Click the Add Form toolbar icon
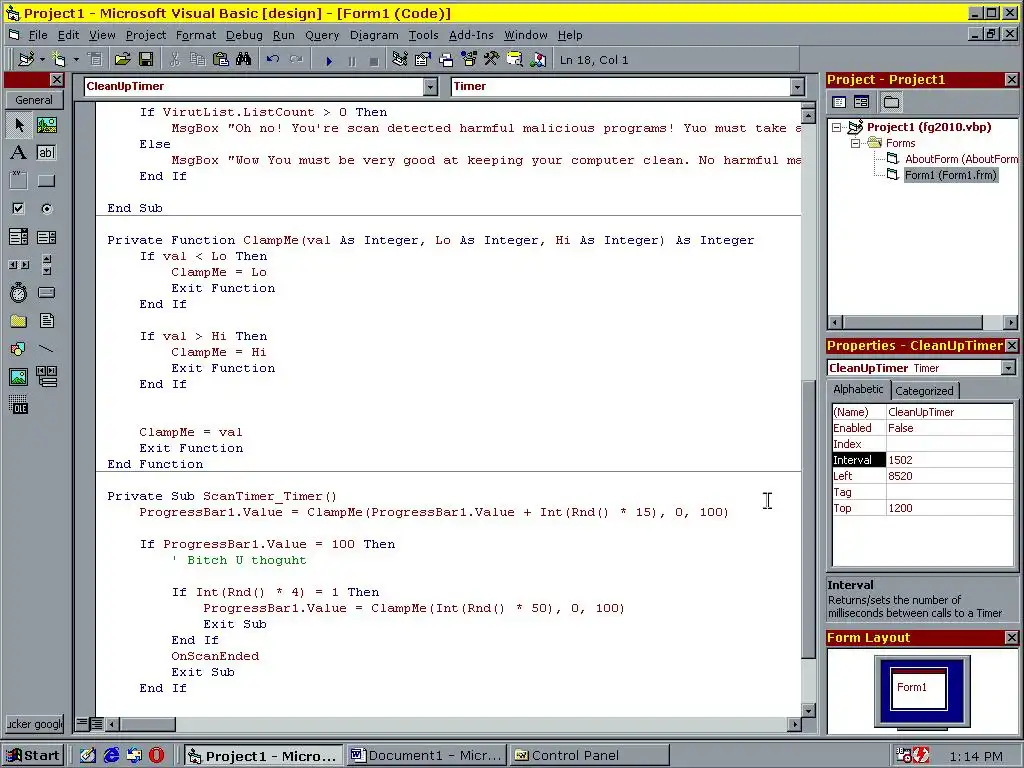 pyautogui.click(x=59, y=59)
